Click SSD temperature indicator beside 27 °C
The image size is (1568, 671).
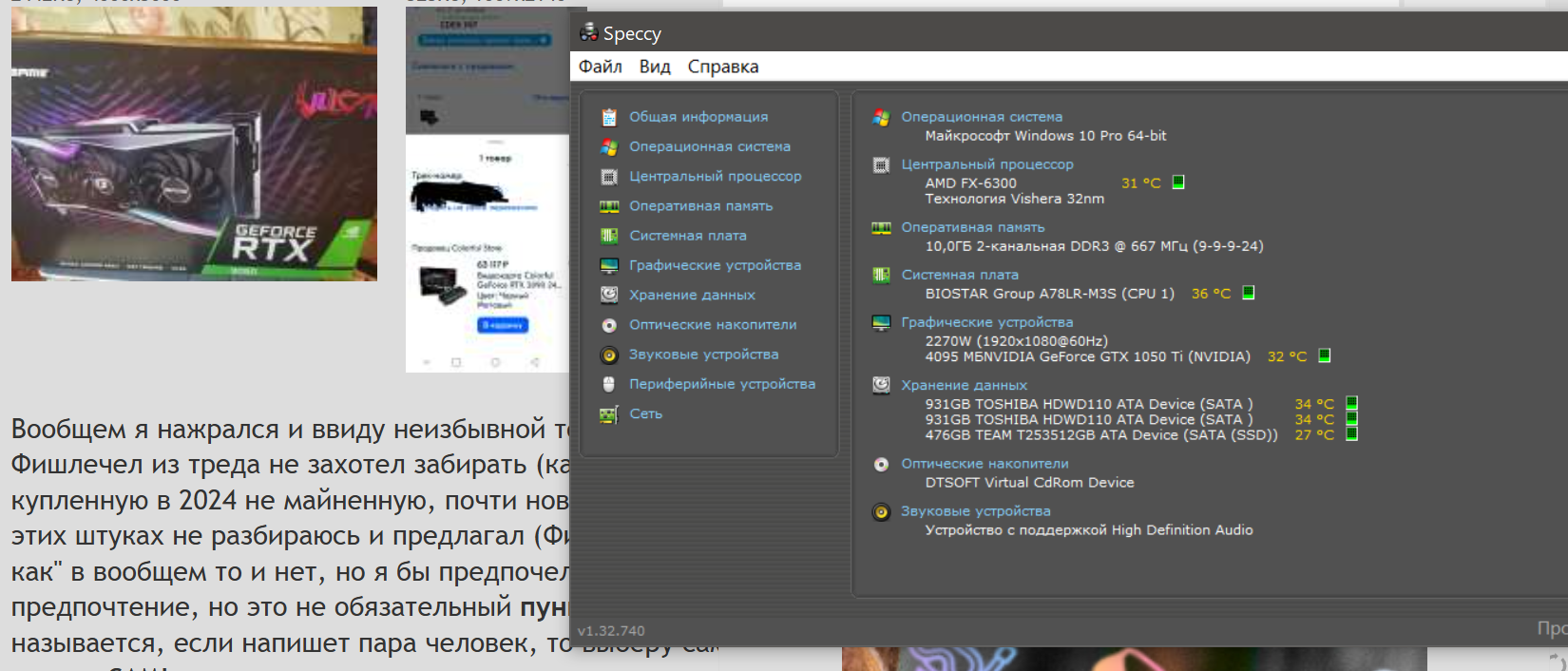point(1351,434)
